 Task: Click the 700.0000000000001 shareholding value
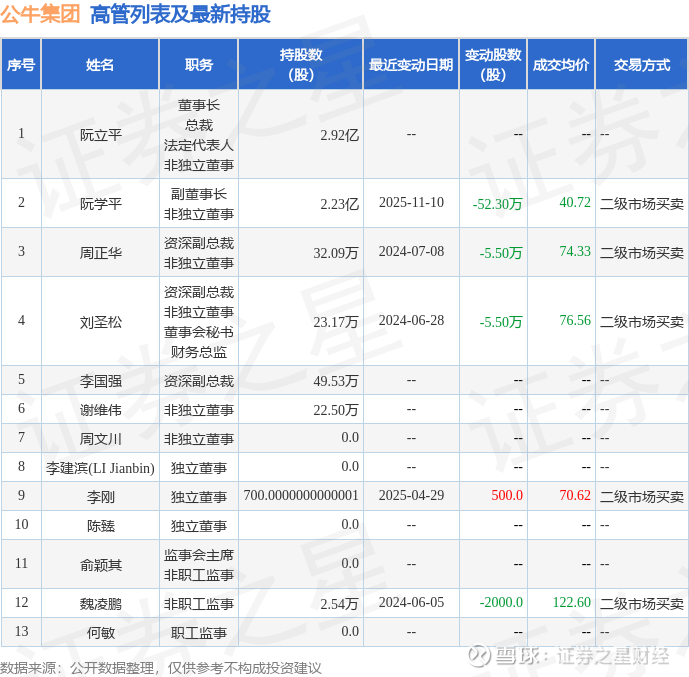(301, 496)
